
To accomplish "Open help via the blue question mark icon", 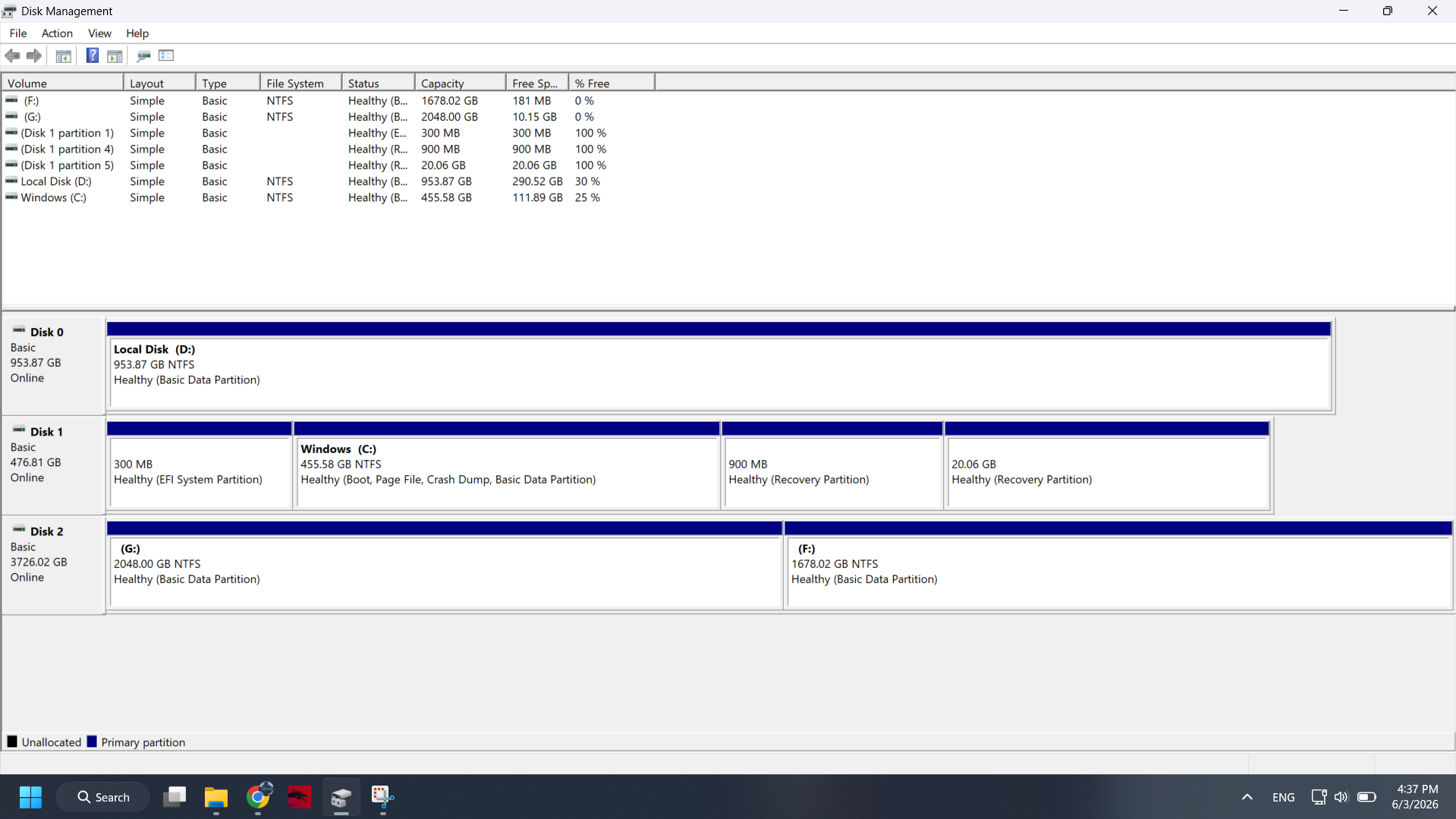I will [x=93, y=55].
